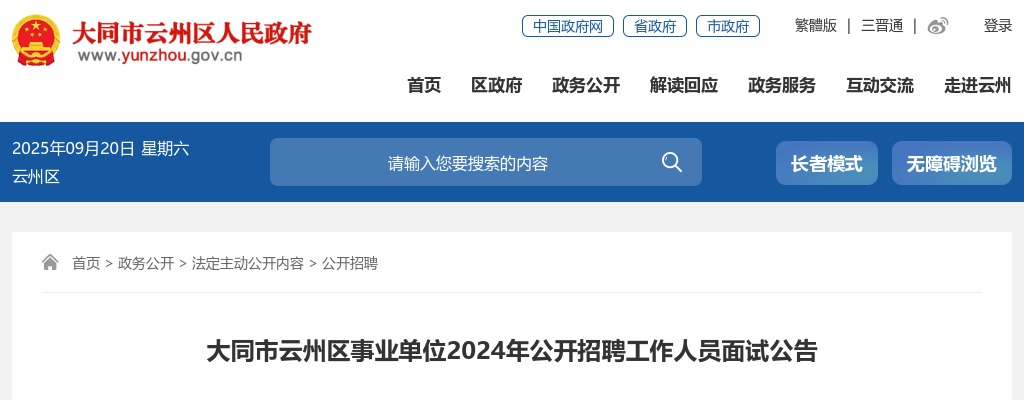Open the Weibo icon link

[938, 26]
